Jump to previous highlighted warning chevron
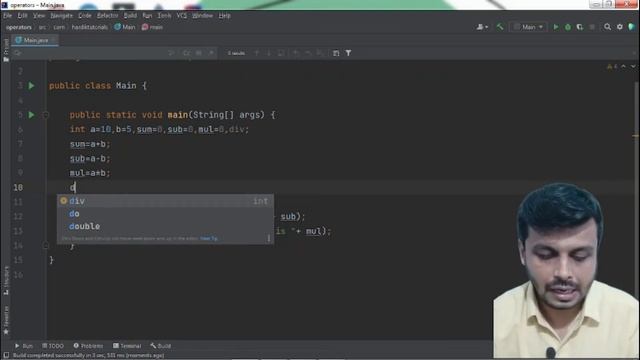This screenshot has height=360, width=640. click(623, 67)
